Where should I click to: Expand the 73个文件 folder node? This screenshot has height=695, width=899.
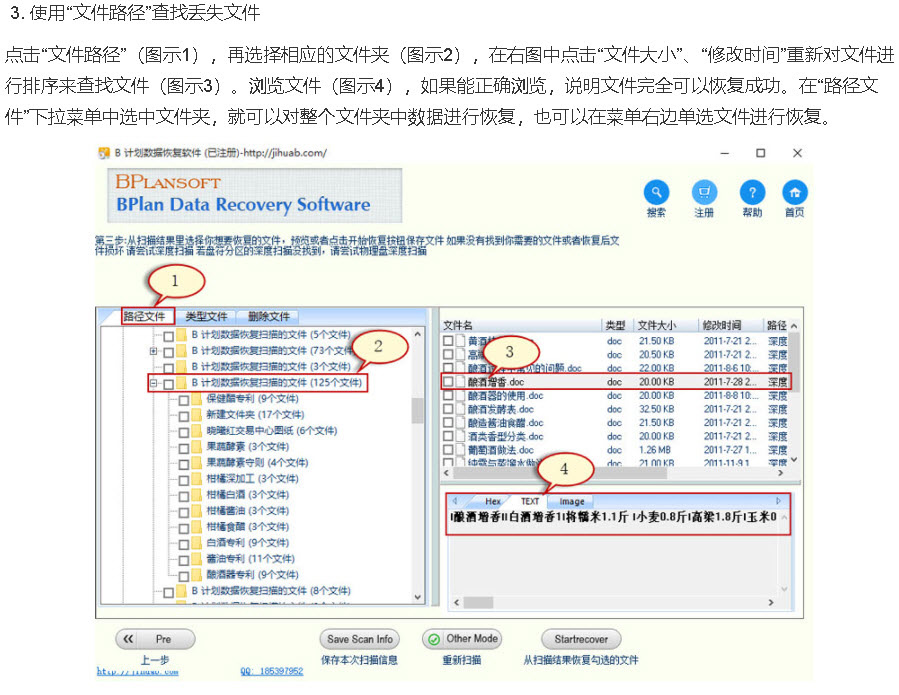click(x=153, y=351)
